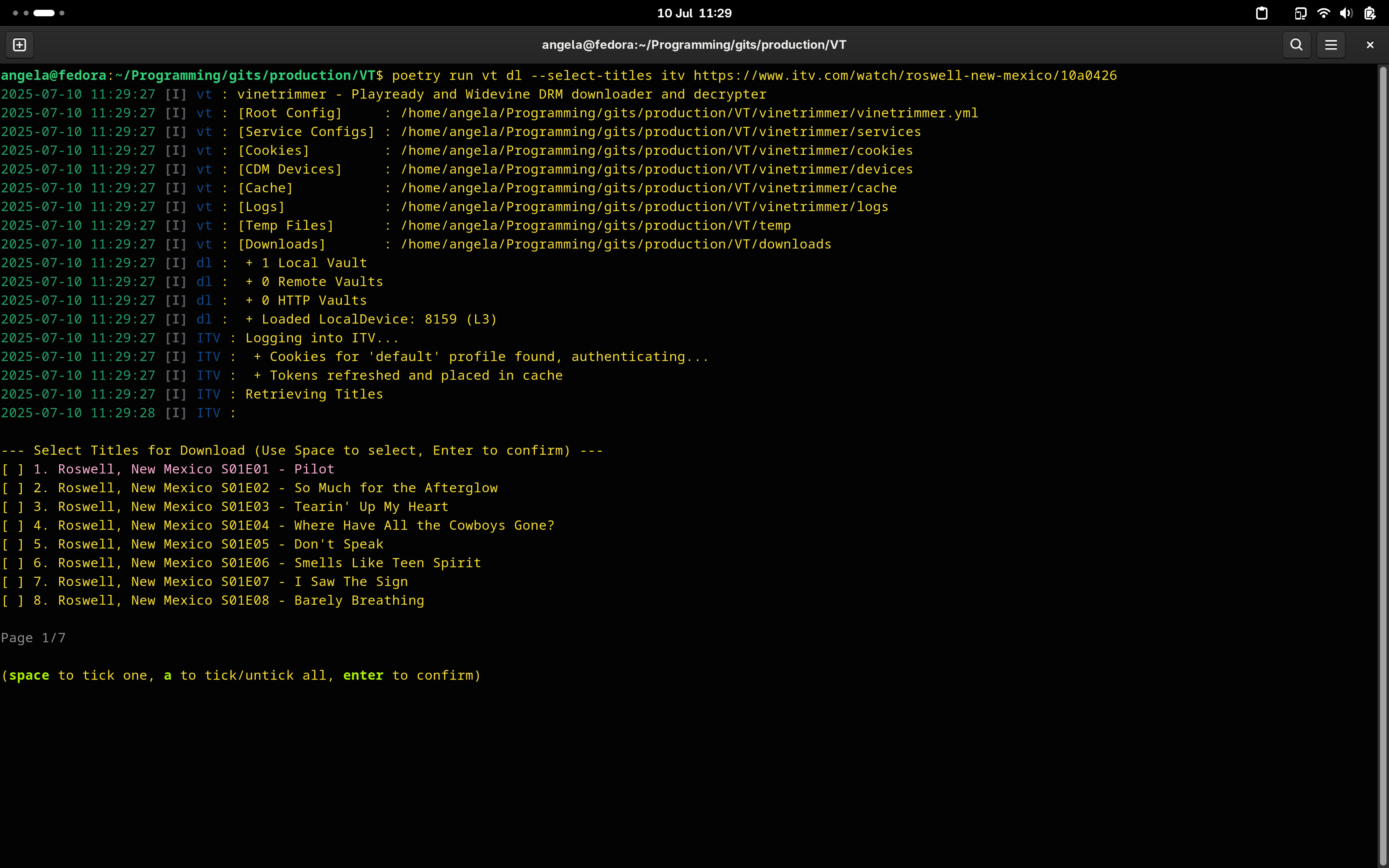The image size is (1389, 868).
Task: Open the clock and calendar menu
Action: coord(694,13)
